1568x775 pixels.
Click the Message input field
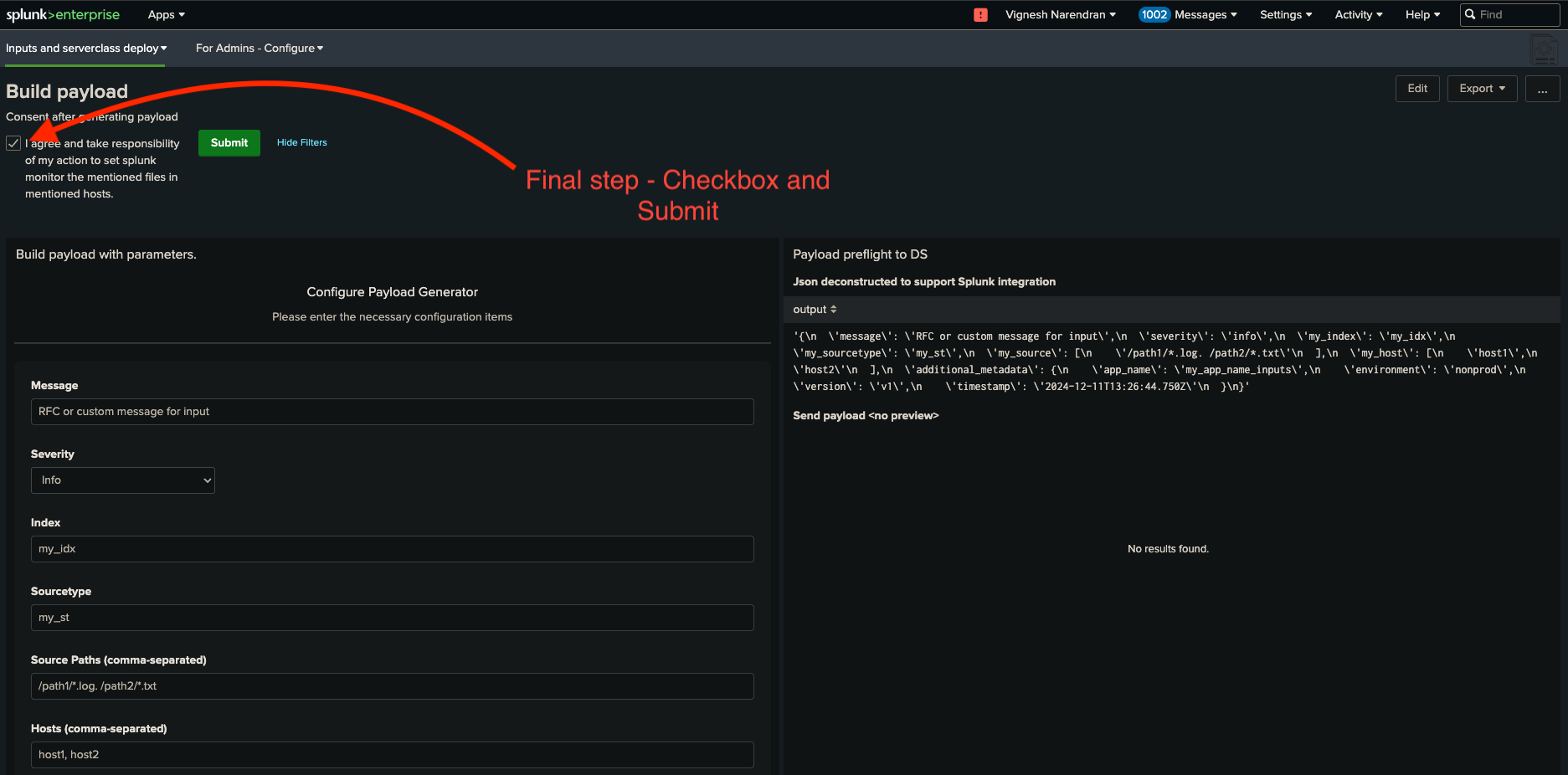pos(393,412)
